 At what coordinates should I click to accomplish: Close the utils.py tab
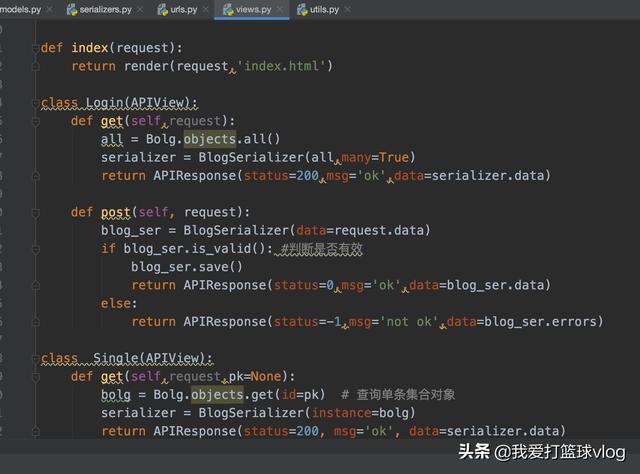point(347,9)
